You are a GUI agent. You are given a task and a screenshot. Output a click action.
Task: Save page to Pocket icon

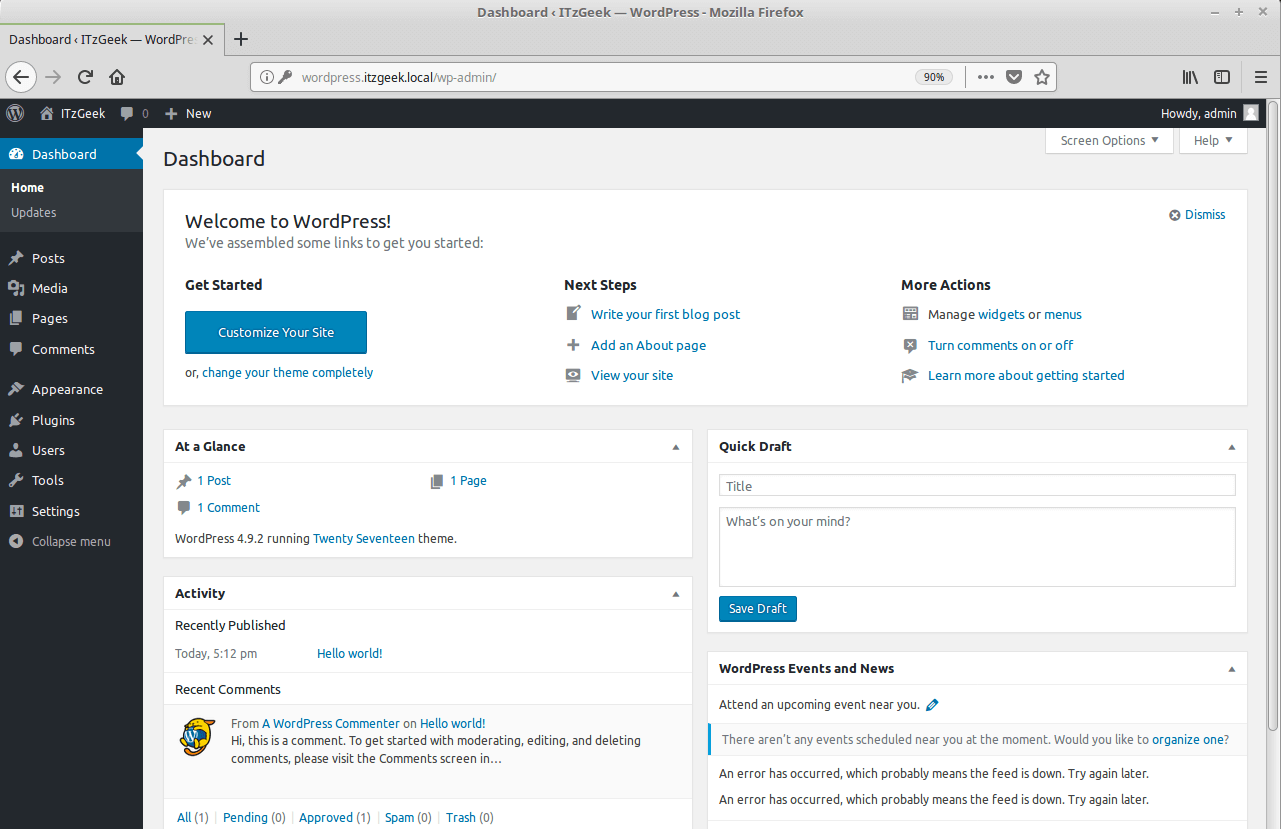1014,77
